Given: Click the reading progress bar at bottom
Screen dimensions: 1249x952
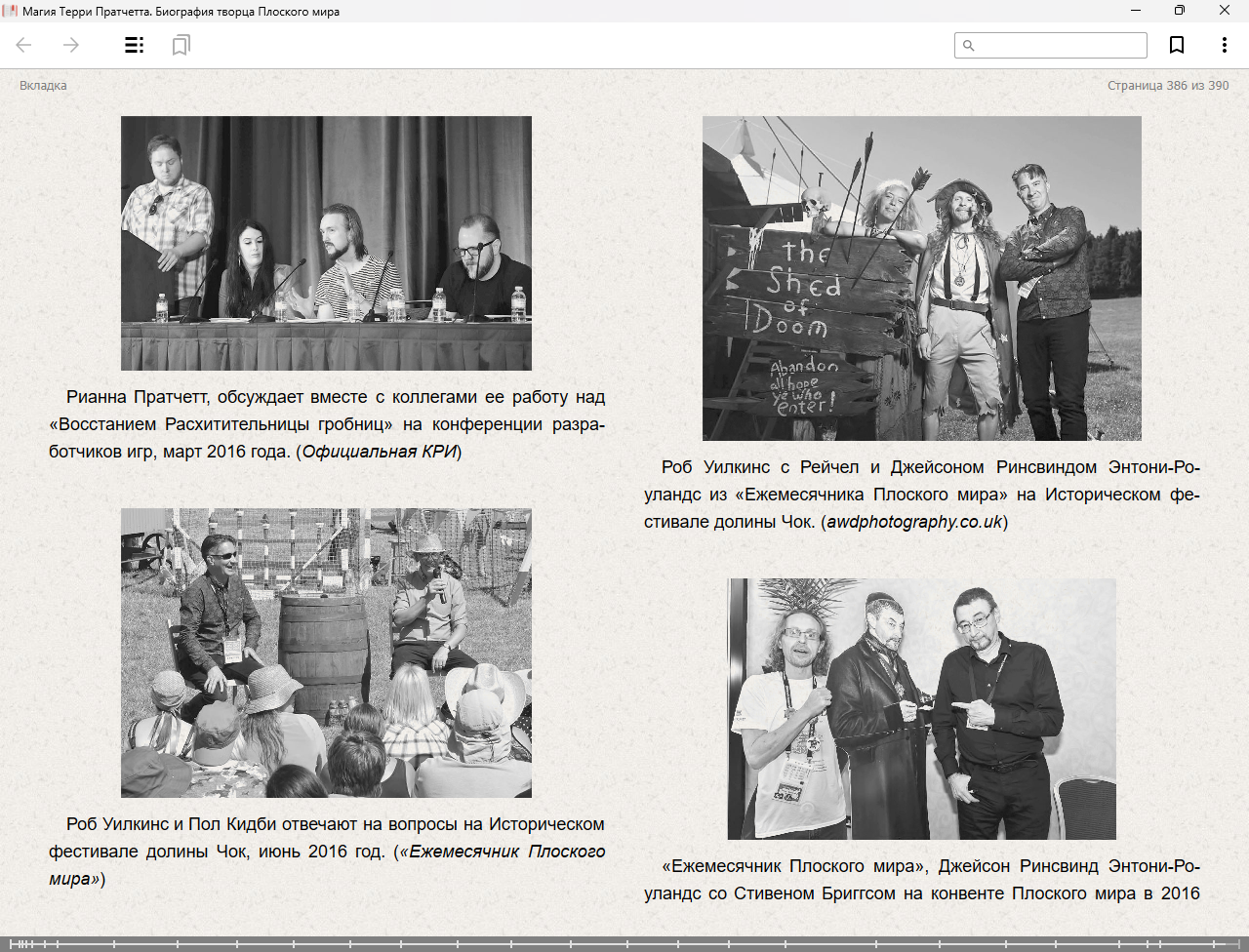Looking at the screenshot, I should point(624,943).
